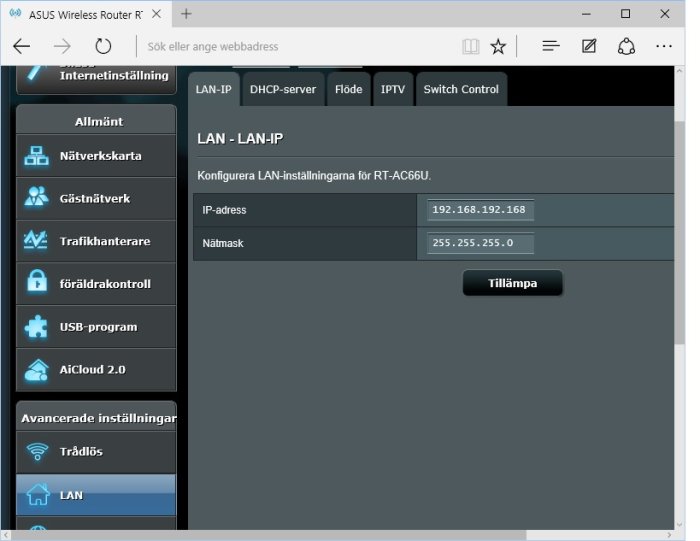Click the LAN house icon

[38, 495]
